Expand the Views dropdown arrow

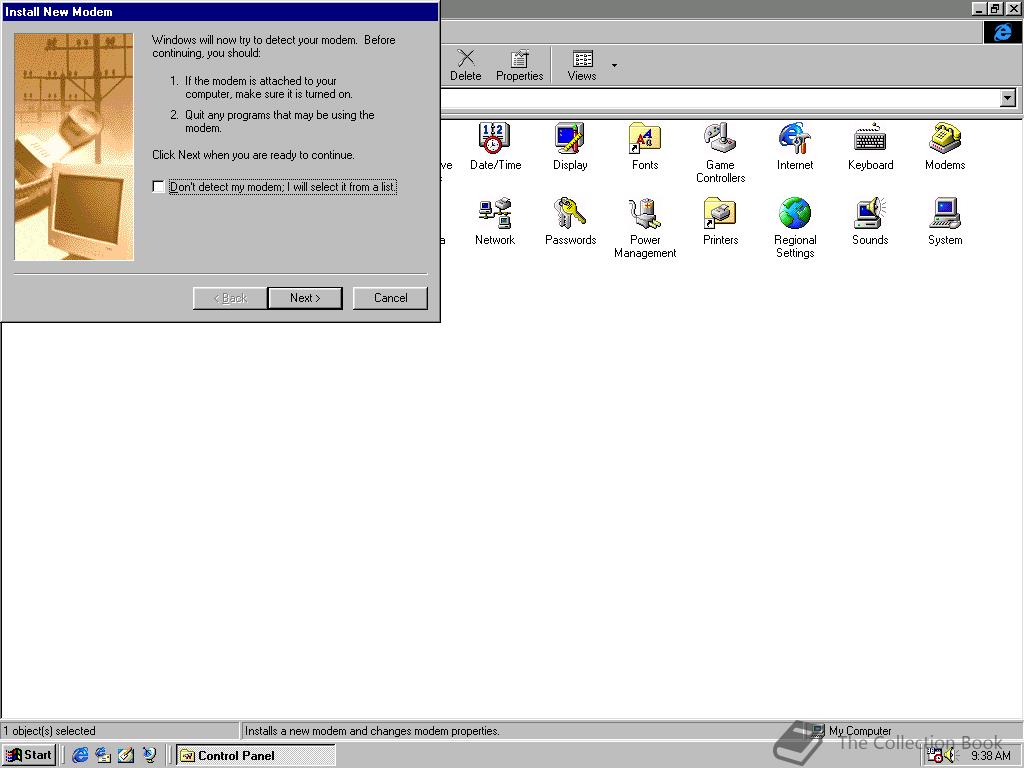pos(614,65)
